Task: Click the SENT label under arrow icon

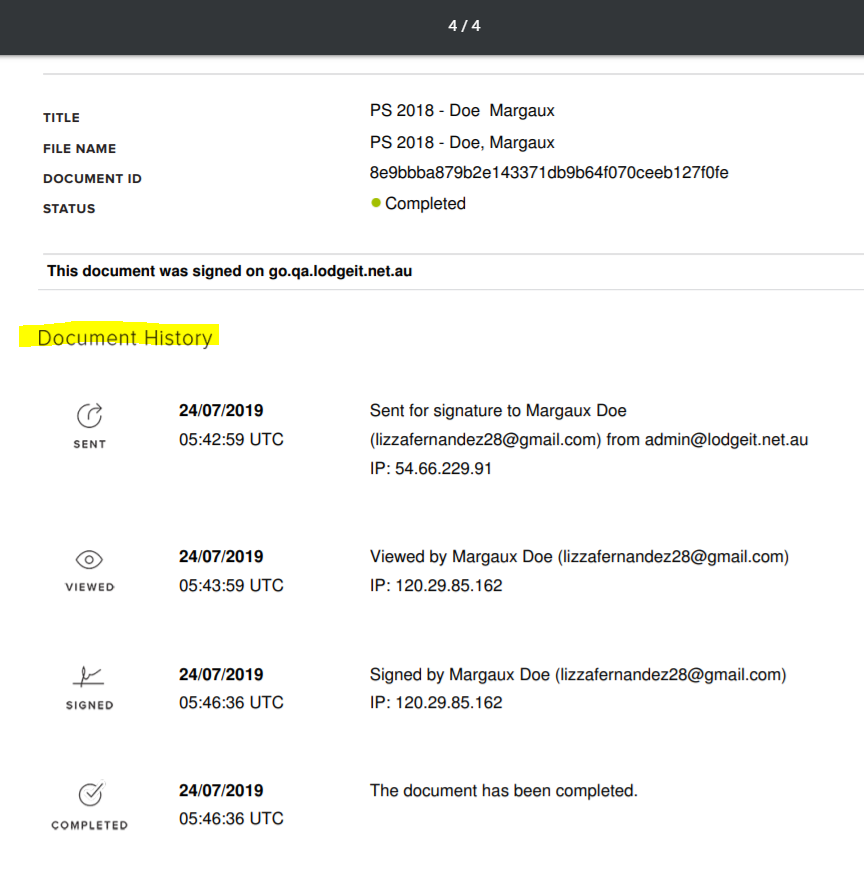Action: [89, 444]
